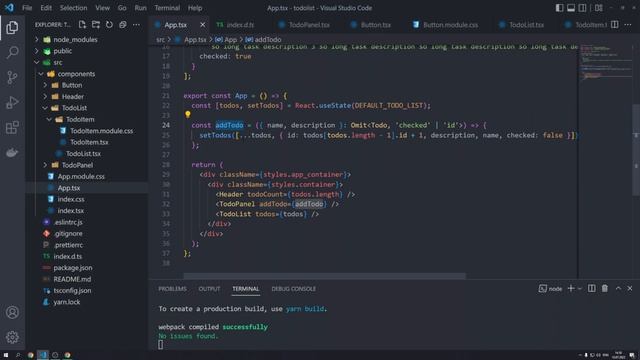
Task: Maximize the panel with up chevron
Action: tap(618, 289)
